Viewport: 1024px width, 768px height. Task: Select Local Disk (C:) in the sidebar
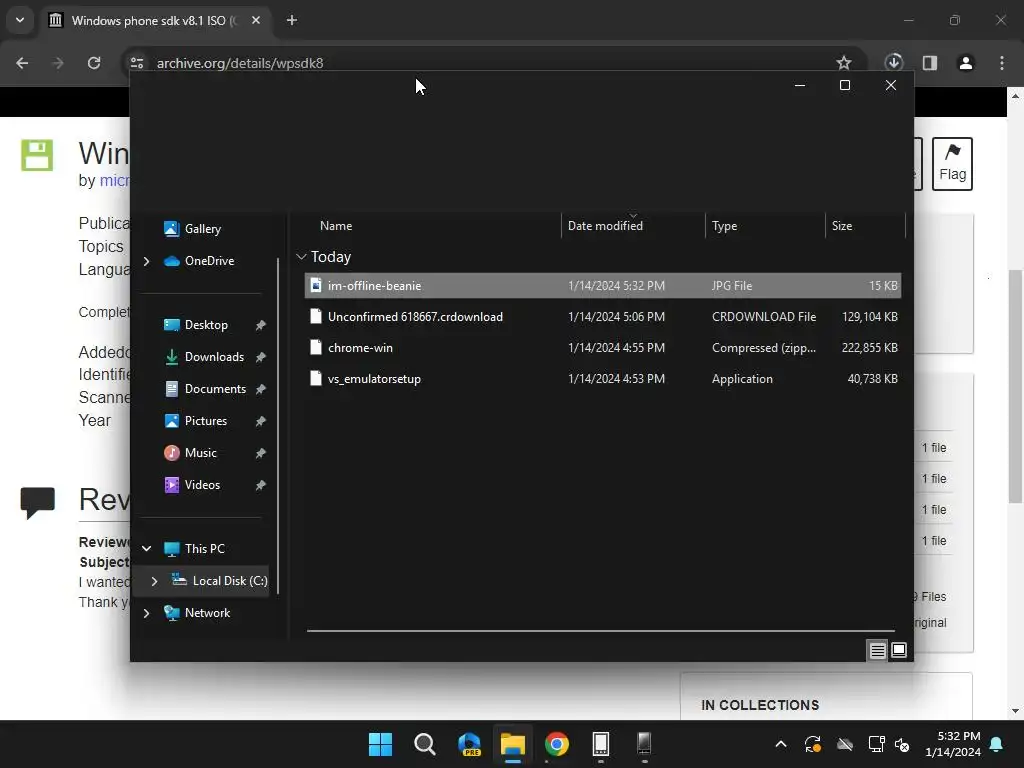click(x=219, y=581)
